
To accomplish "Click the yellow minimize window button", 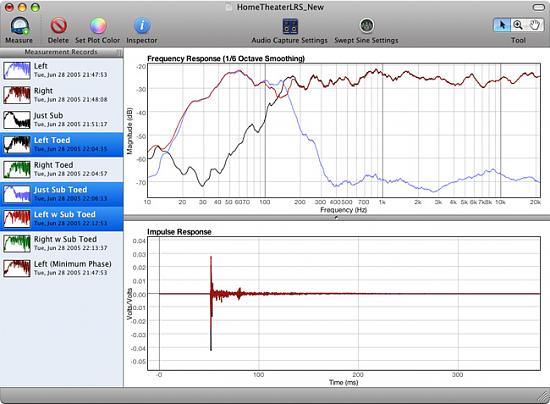I will tap(22, 7).
